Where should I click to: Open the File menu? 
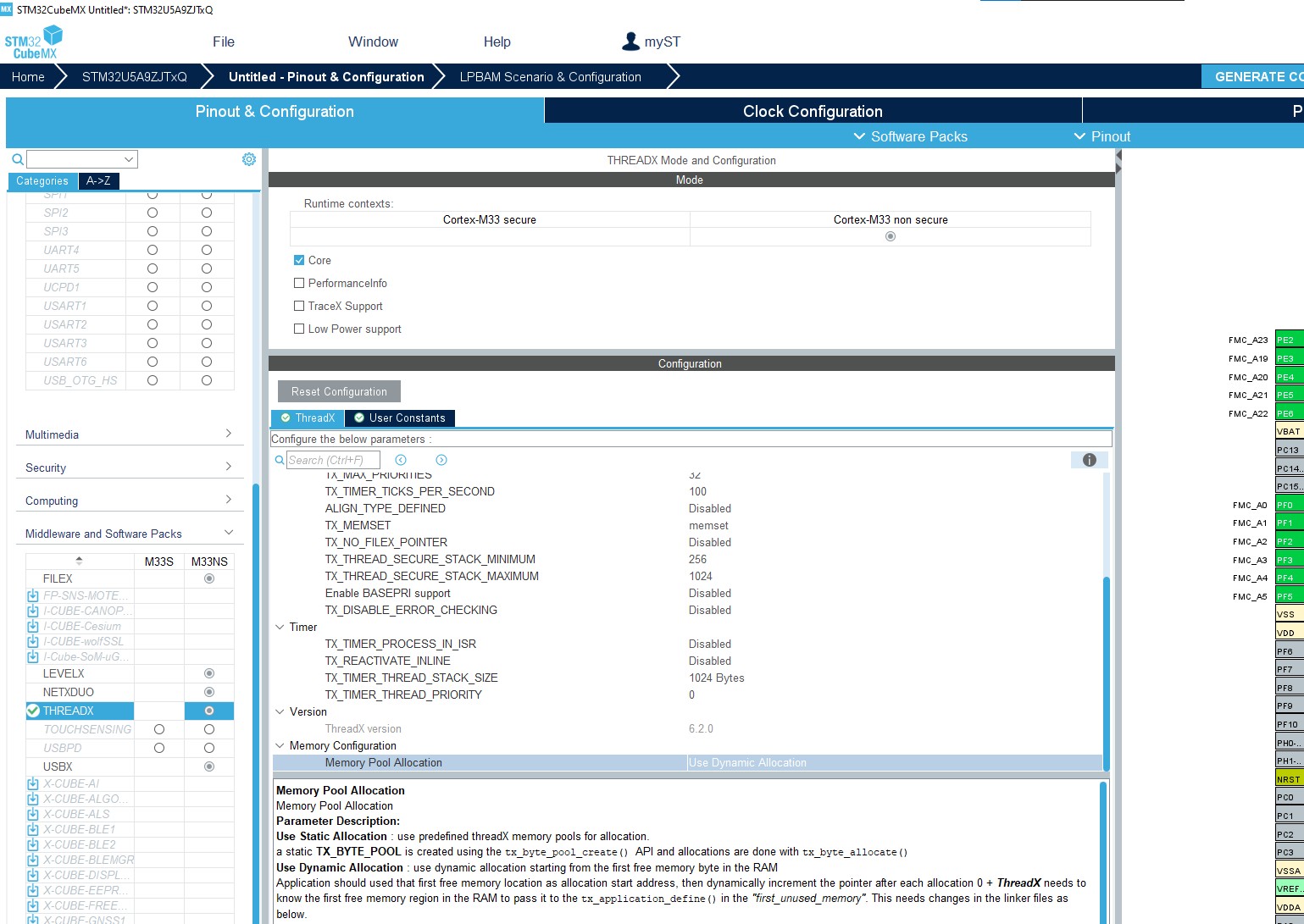(224, 41)
